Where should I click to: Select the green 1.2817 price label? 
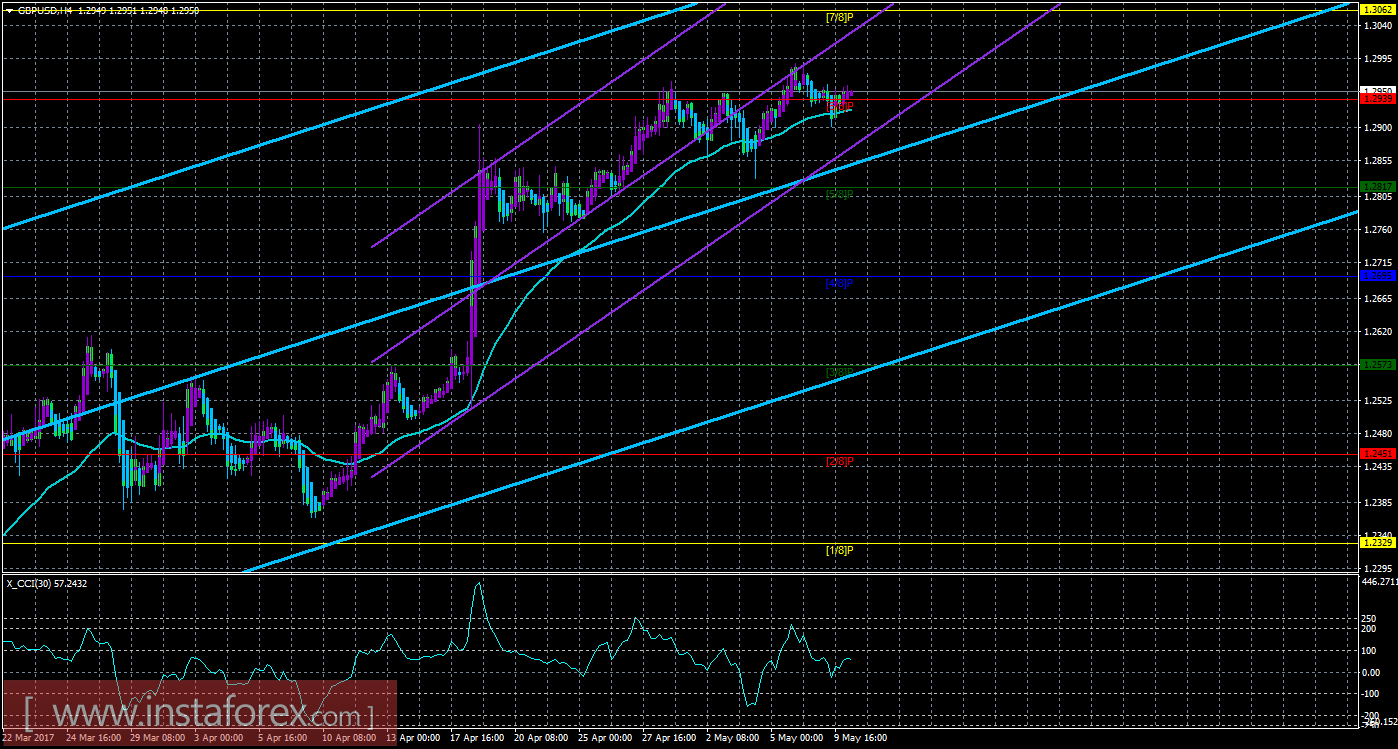1376,187
